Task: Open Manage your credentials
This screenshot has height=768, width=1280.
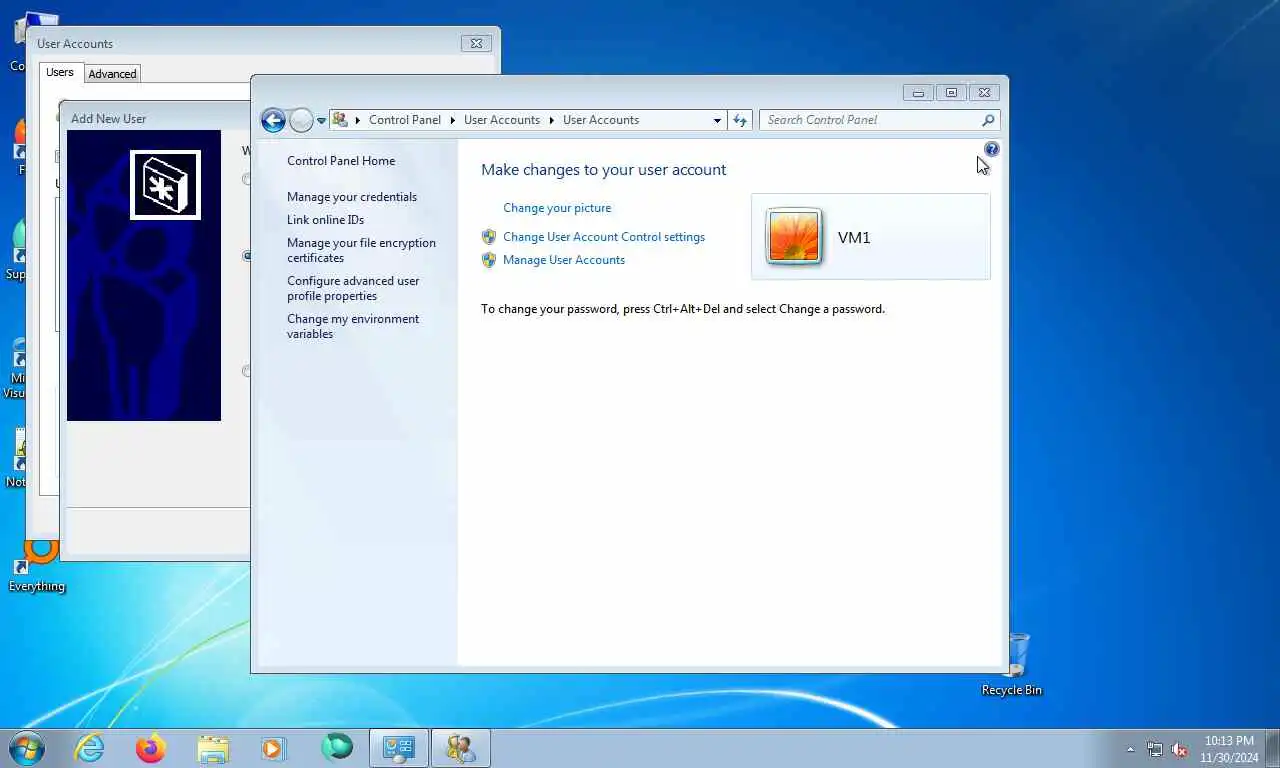Action: point(352,197)
